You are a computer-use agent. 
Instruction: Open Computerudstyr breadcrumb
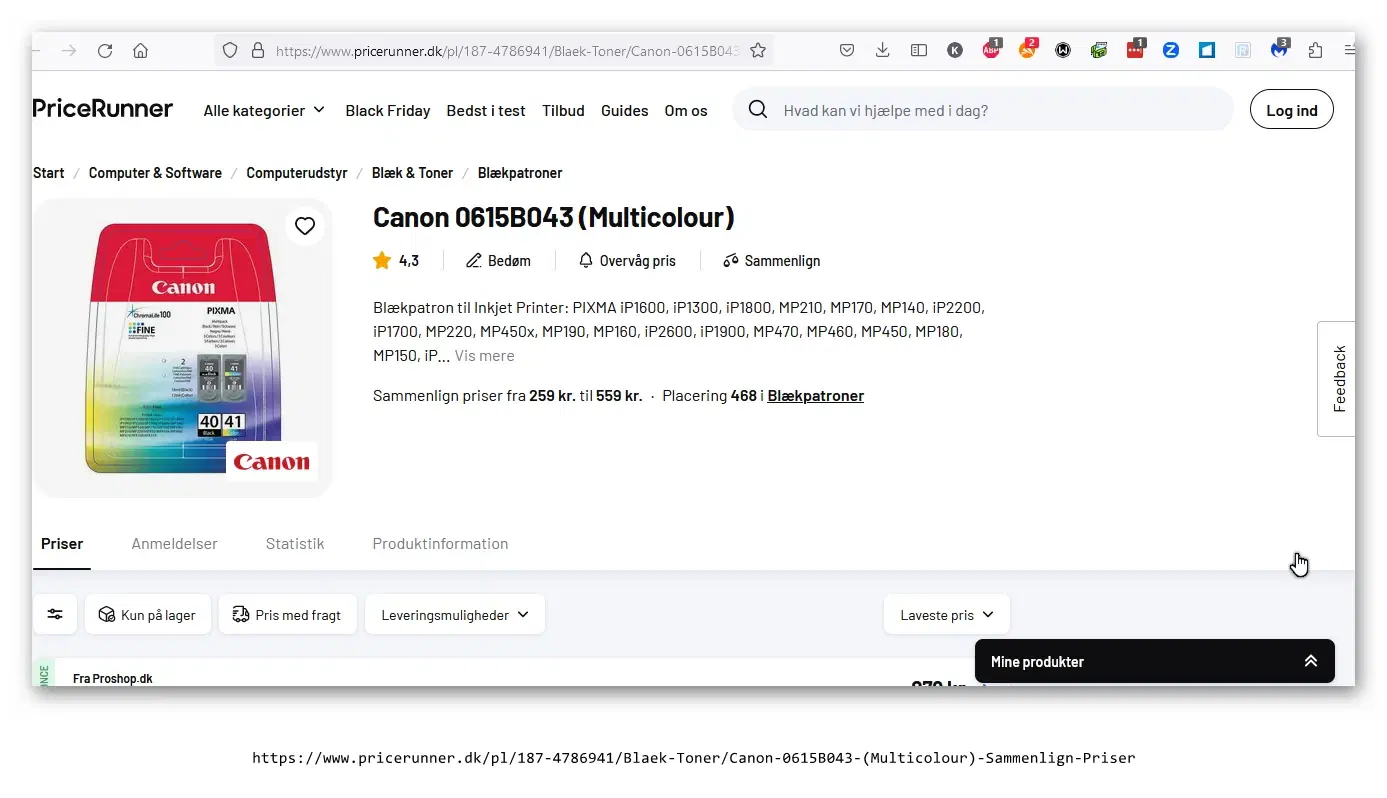coord(297,173)
